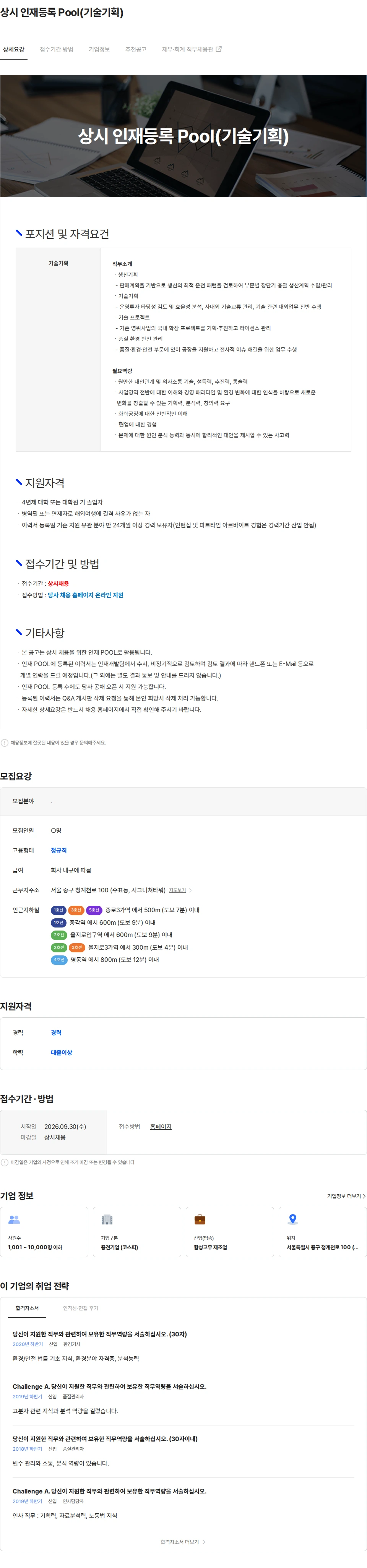Click the chevron after 기업정보 더보기
The width and height of the screenshot is (367, 1568).
[364, 1196]
